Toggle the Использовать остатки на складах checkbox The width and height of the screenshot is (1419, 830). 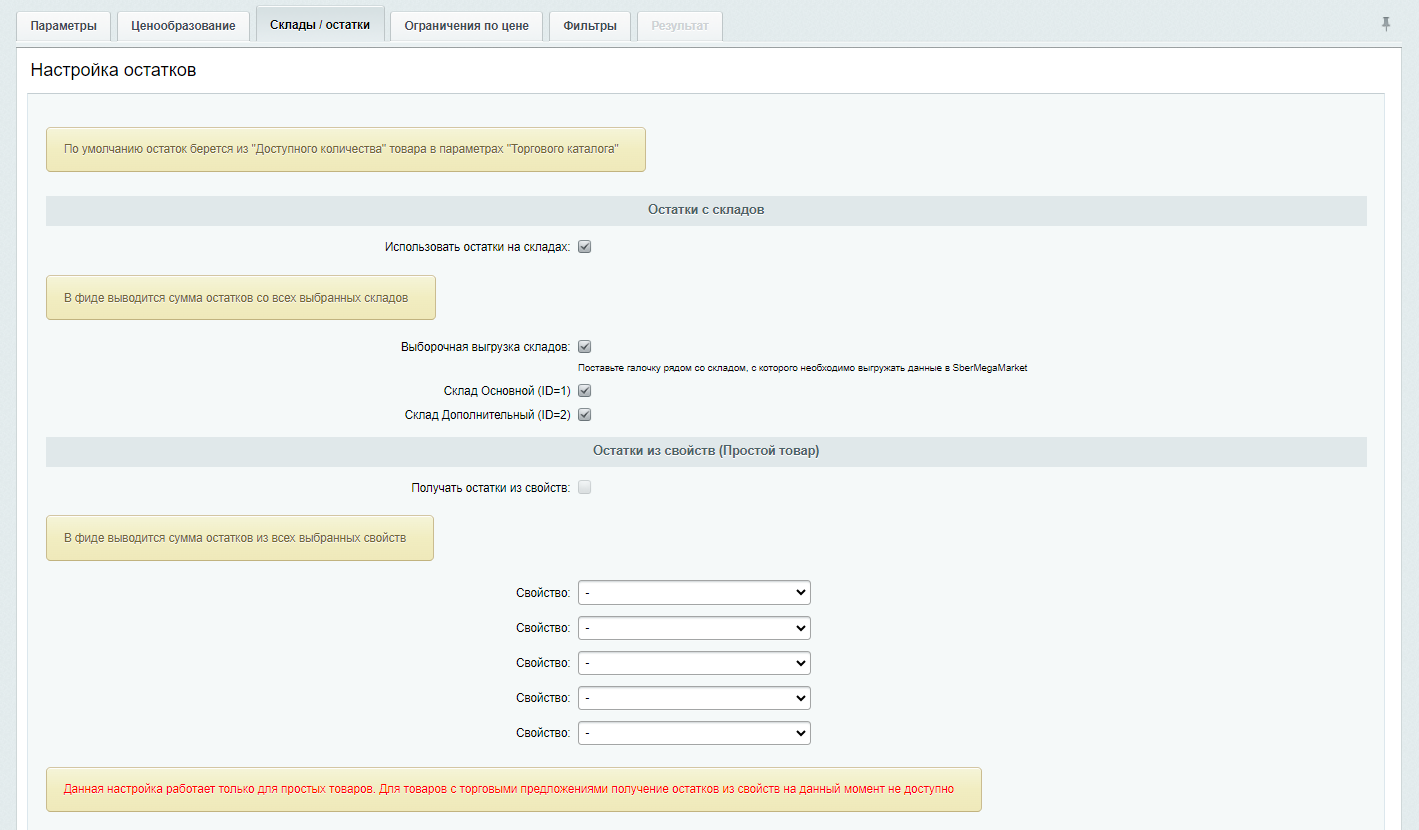[x=585, y=247]
